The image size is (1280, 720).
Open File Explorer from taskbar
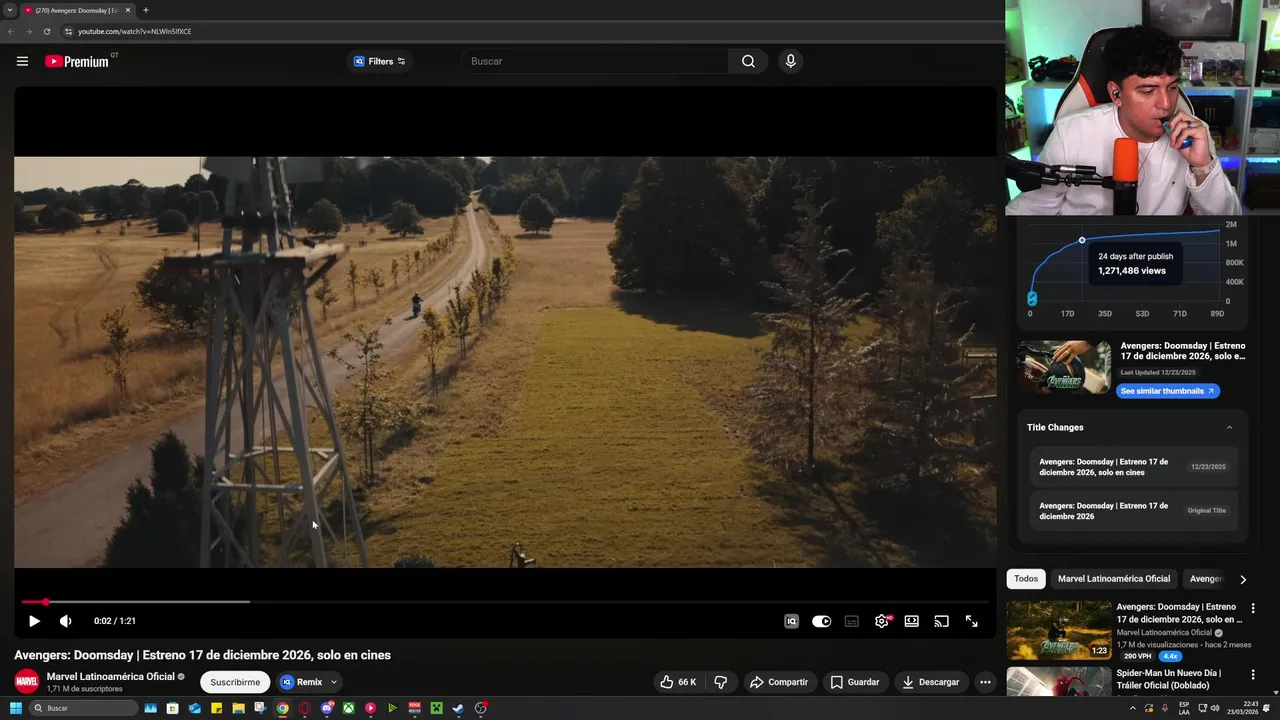click(238, 708)
